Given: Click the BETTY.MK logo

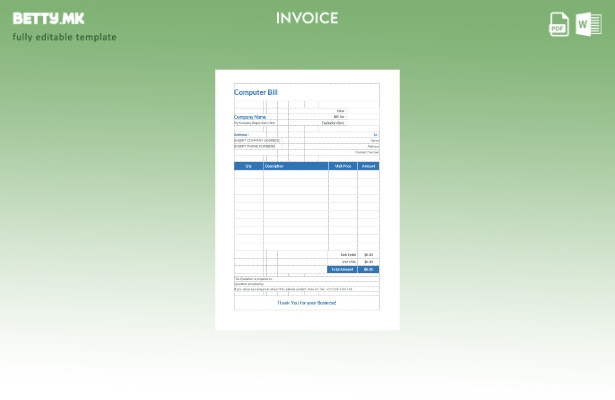Looking at the screenshot, I should pos(48,18).
